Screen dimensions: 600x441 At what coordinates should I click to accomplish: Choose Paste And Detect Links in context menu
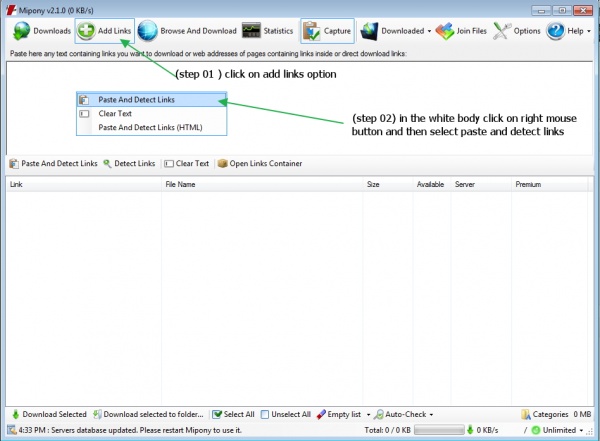[x=152, y=100]
